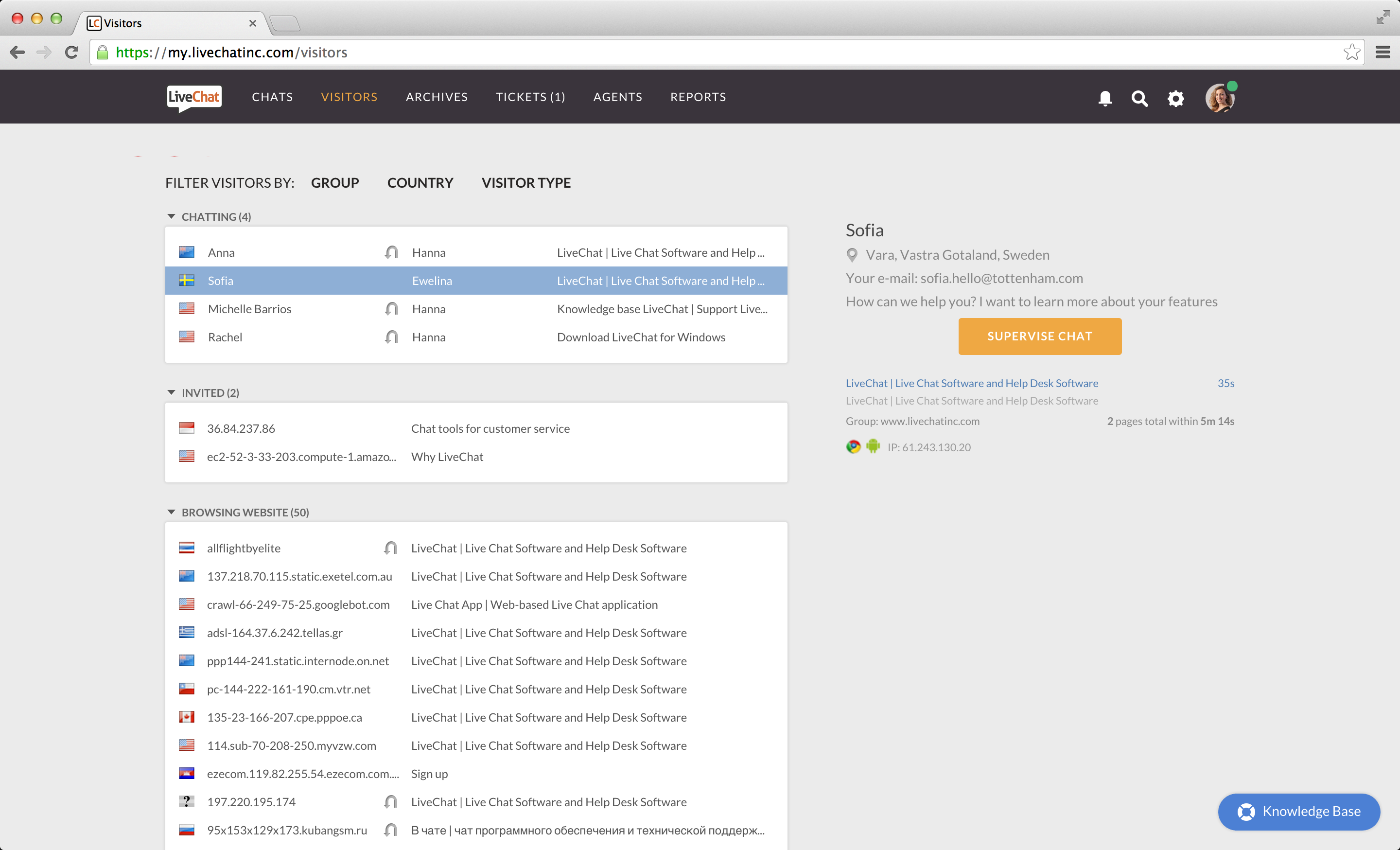Screen dimensions: 1400x850
Task: Open settings gear icon in header
Action: click(x=1175, y=98)
